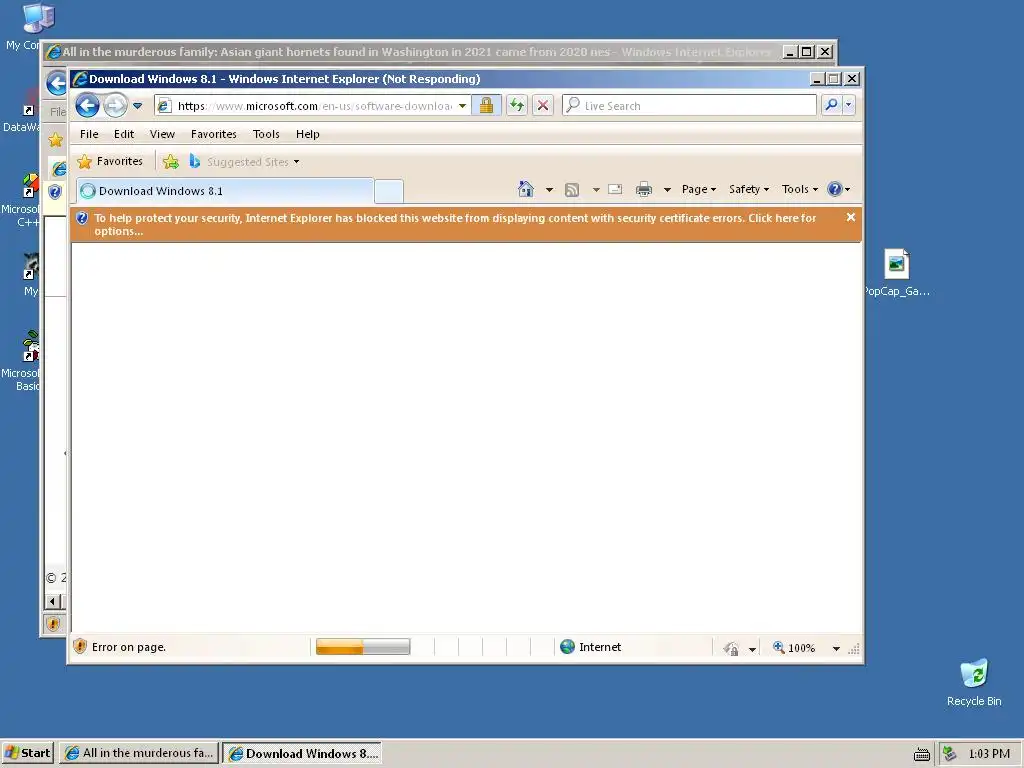Click the info bar question mark icon
Viewport: 1024px width, 768px height.
coord(82,218)
